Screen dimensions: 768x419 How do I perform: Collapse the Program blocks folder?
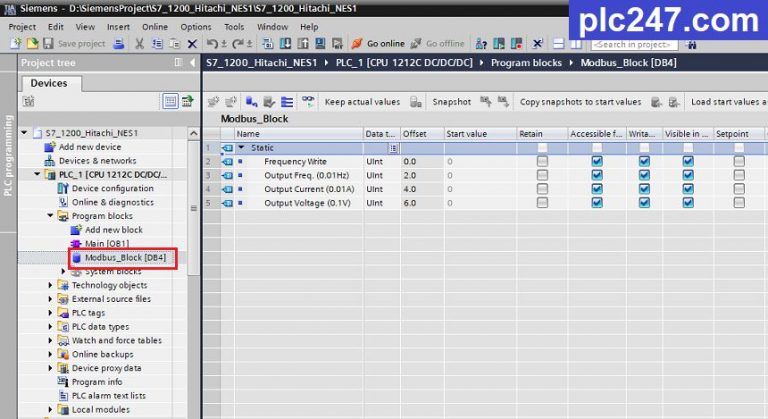pyautogui.click(x=50, y=216)
